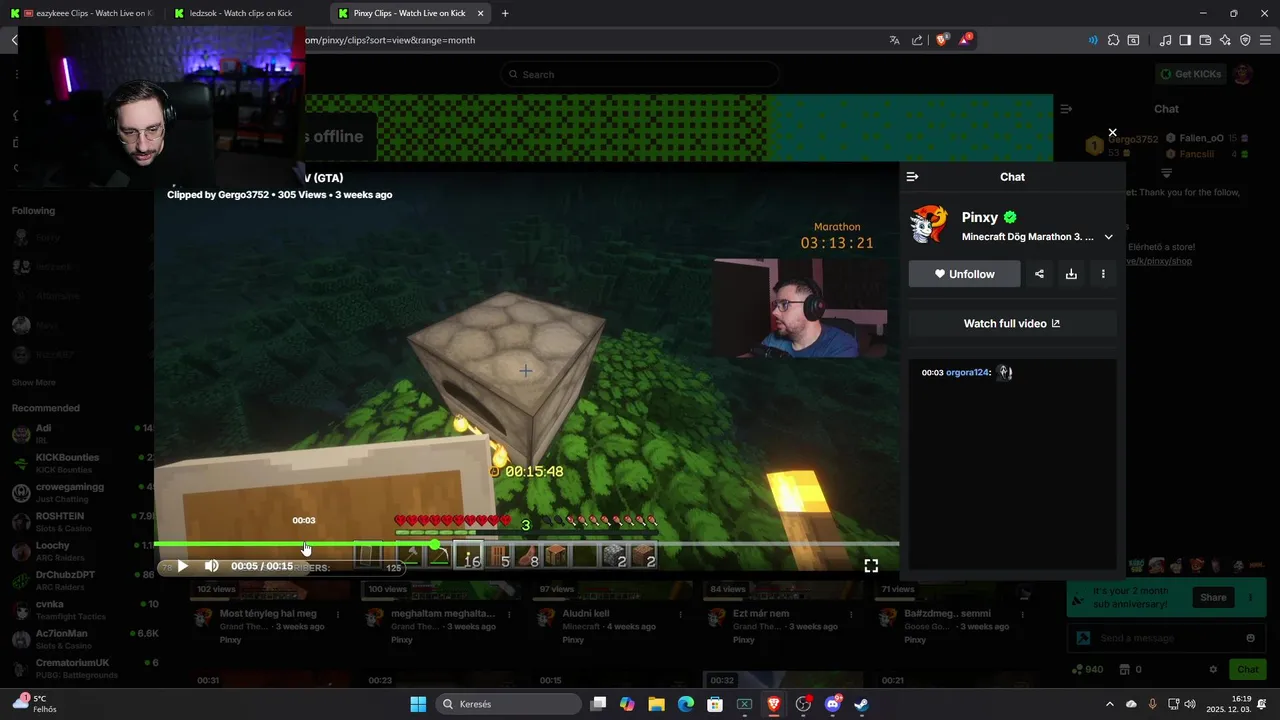Open the system volume tray icon
1280x720 pixels.
coord(1189,704)
